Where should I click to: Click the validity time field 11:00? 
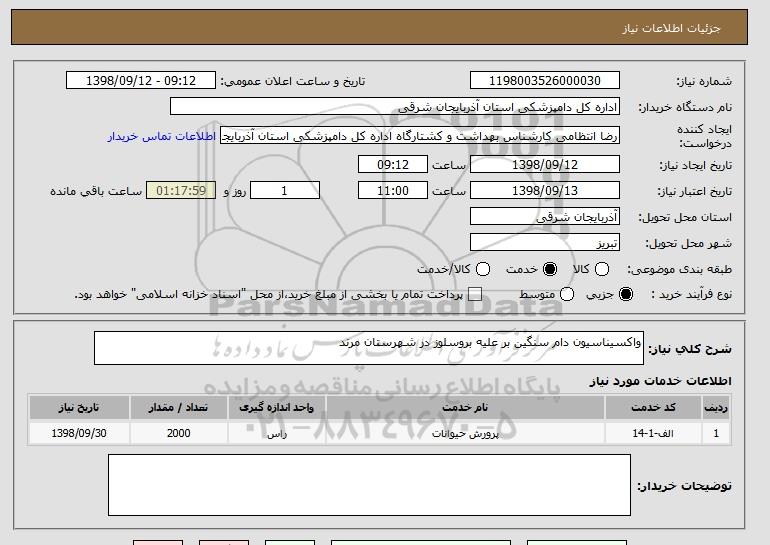coord(393,191)
